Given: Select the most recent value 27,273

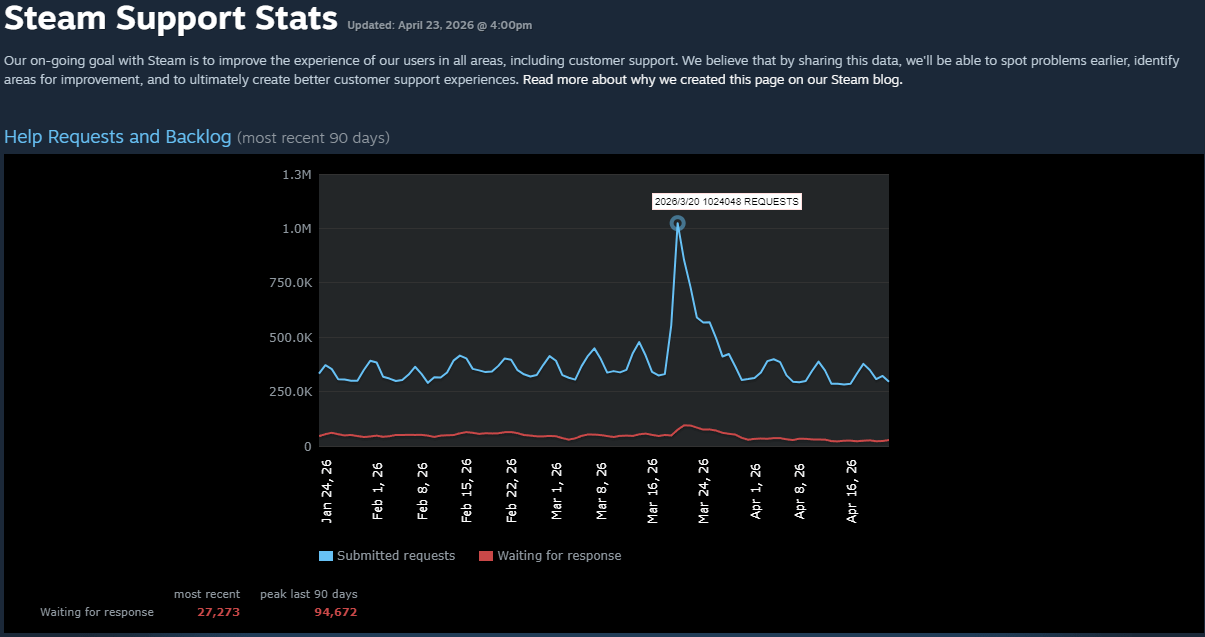Looking at the screenshot, I should 218,612.
